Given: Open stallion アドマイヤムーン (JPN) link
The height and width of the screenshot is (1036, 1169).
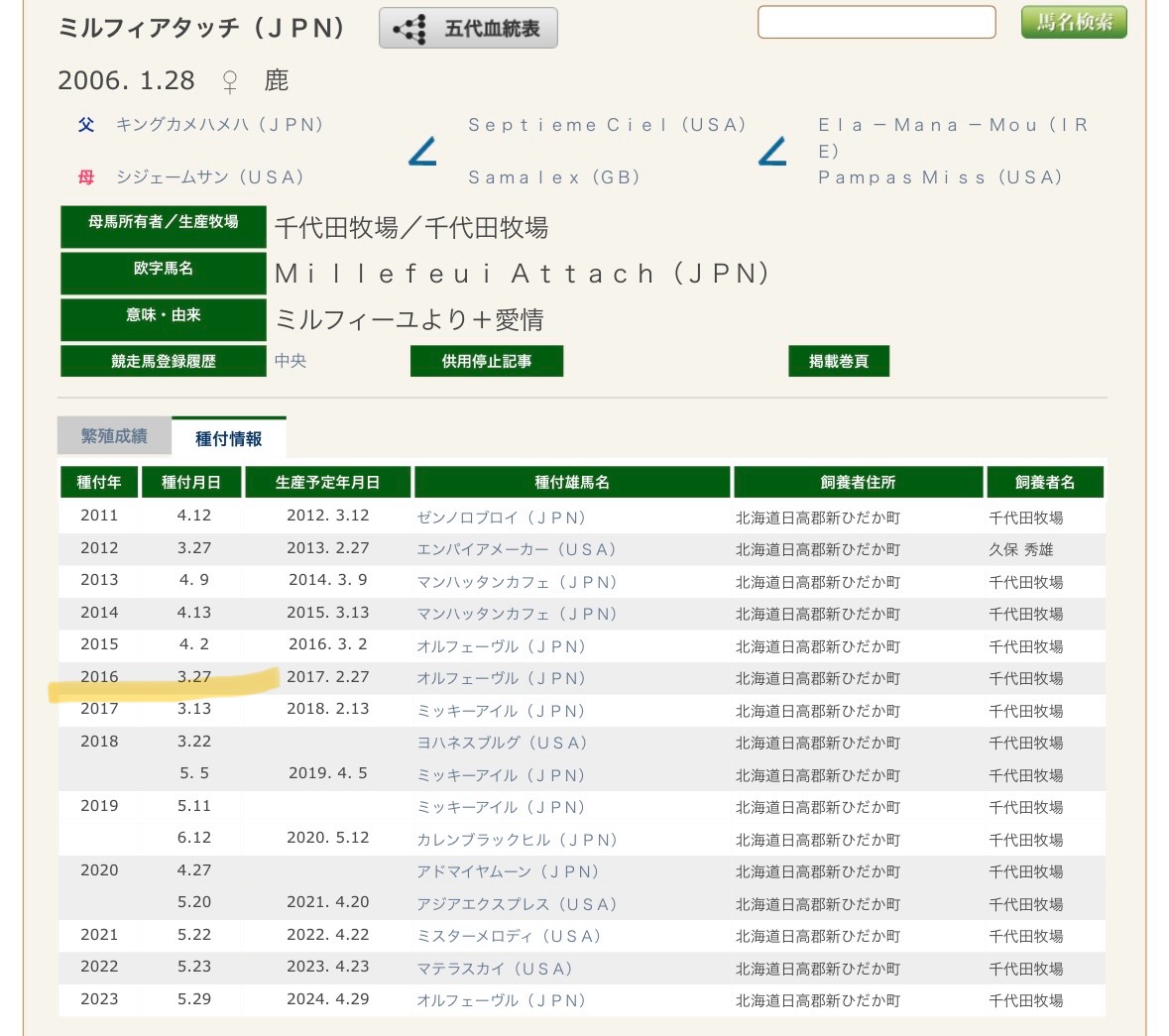Looking at the screenshot, I should point(508,872).
